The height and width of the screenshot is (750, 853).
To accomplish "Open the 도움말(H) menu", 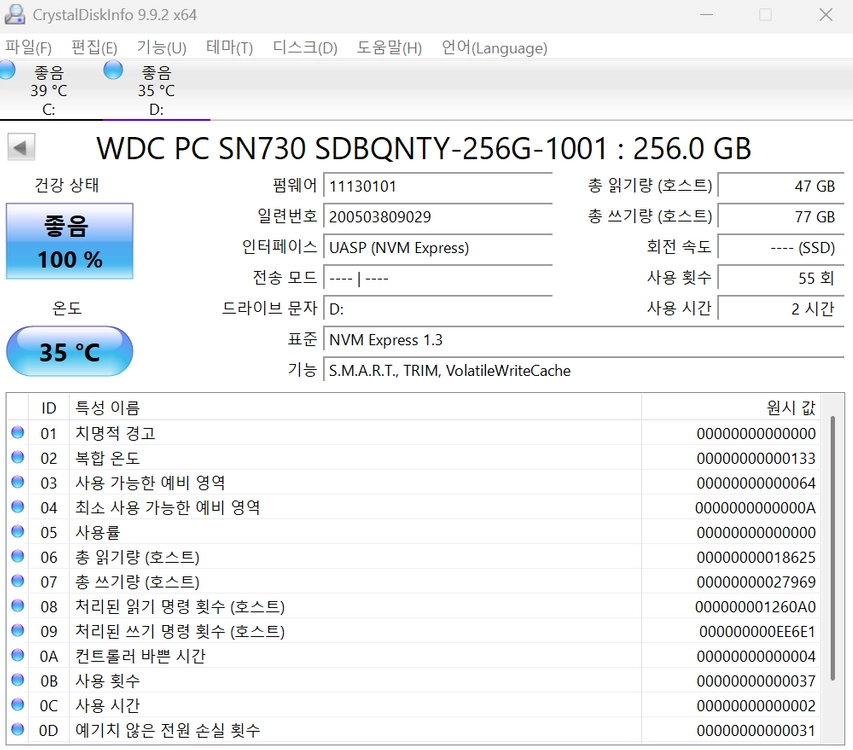I will pos(389,48).
